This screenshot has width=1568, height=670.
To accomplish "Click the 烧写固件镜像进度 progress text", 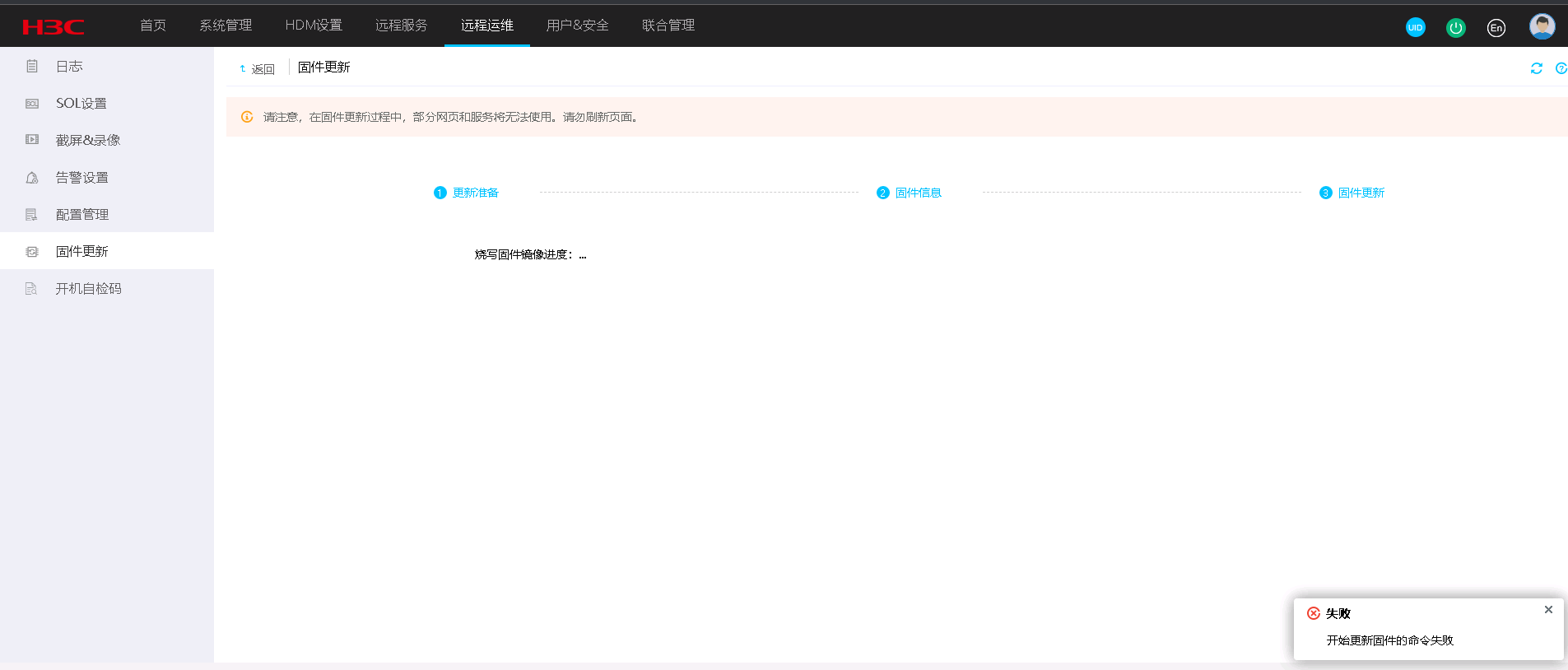I will tap(530, 255).
